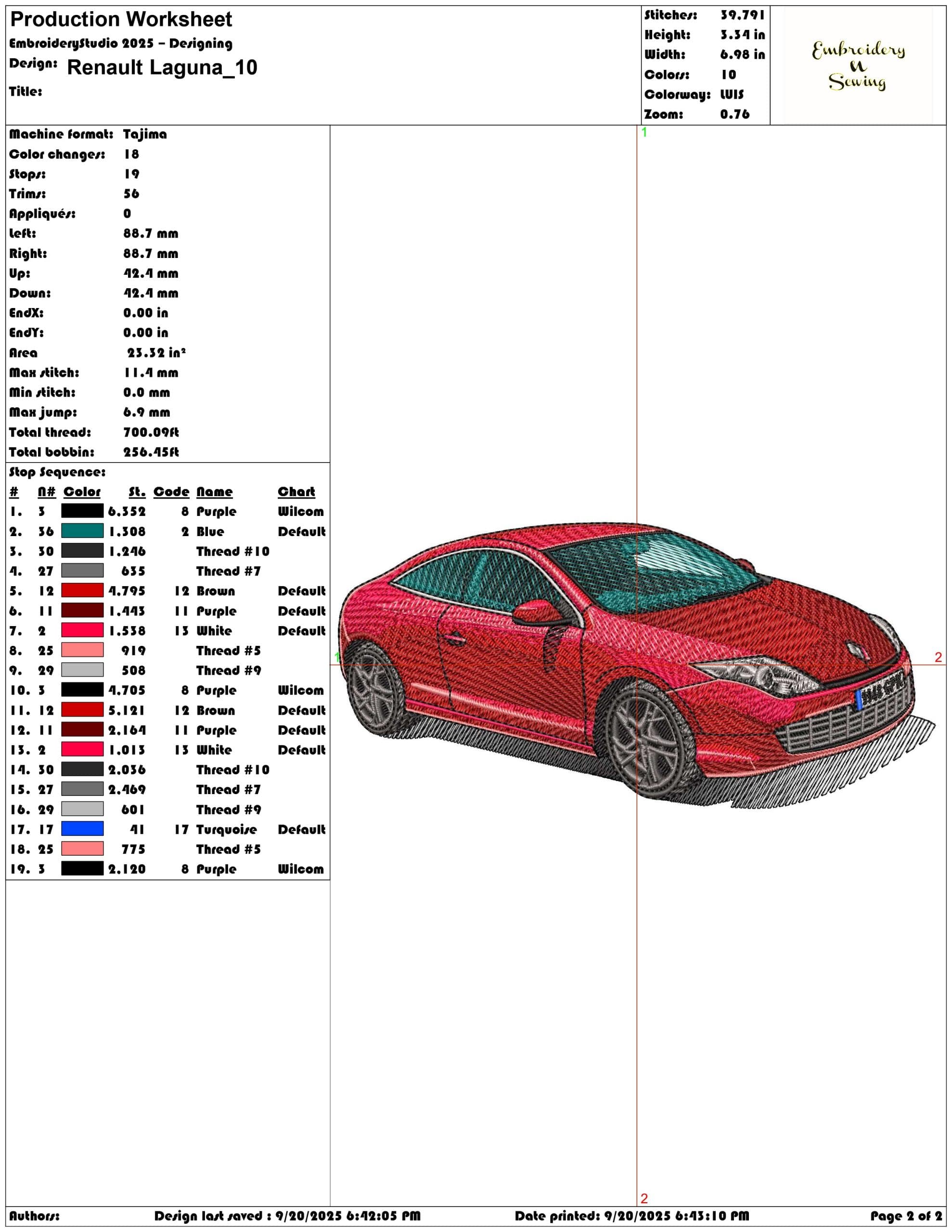Viewport: 952px width, 1232px height.
Task: Click the total bobbin value '256.45ft'
Action: 151,452
